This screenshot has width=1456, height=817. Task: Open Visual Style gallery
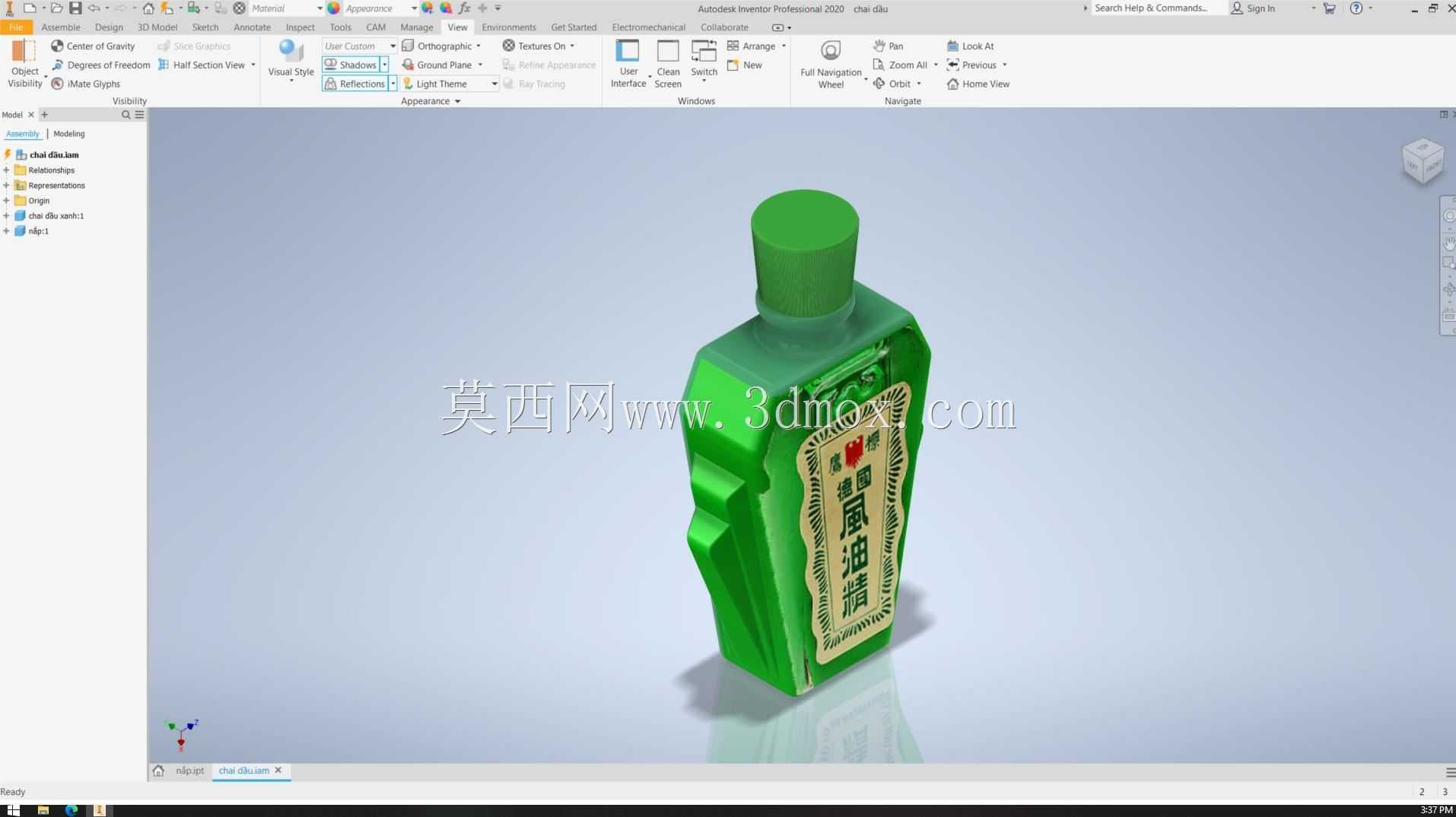[291, 62]
